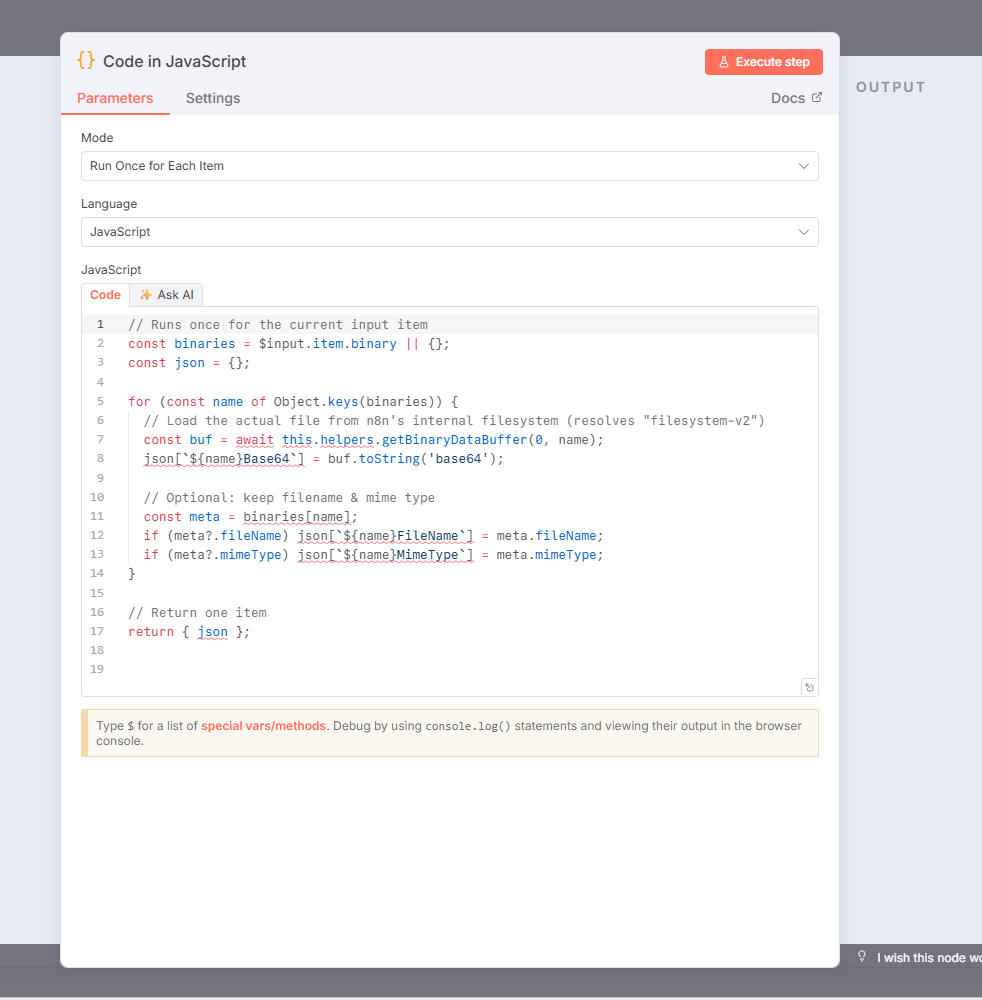The width and height of the screenshot is (982, 1000).
Task: Click the sparkle icon on Ask AI
Action: pos(146,295)
